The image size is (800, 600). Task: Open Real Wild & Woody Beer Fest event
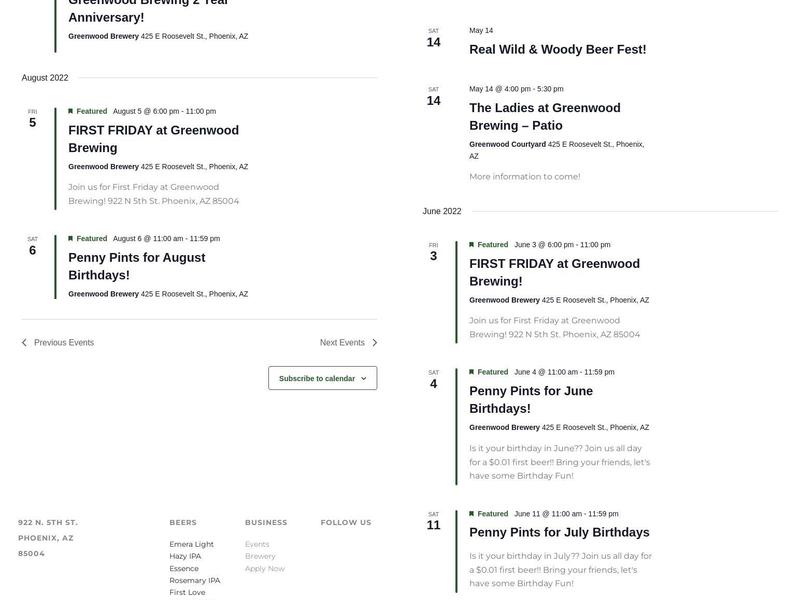[x=557, y=50]
